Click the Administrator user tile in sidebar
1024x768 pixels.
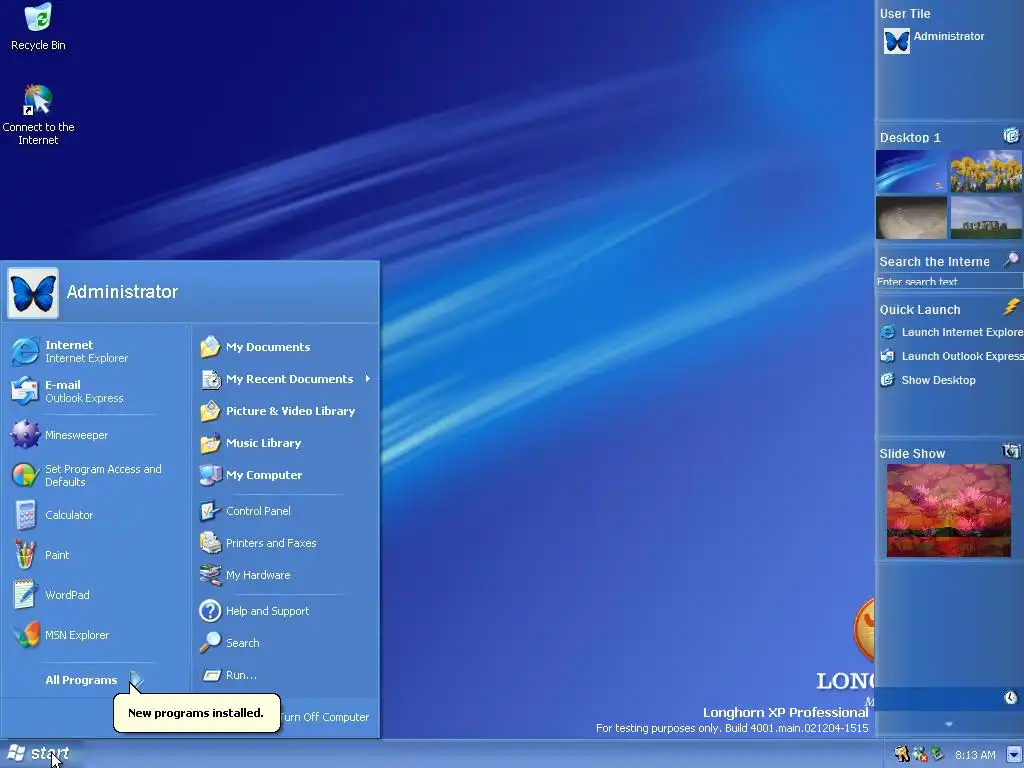[934, 40]
